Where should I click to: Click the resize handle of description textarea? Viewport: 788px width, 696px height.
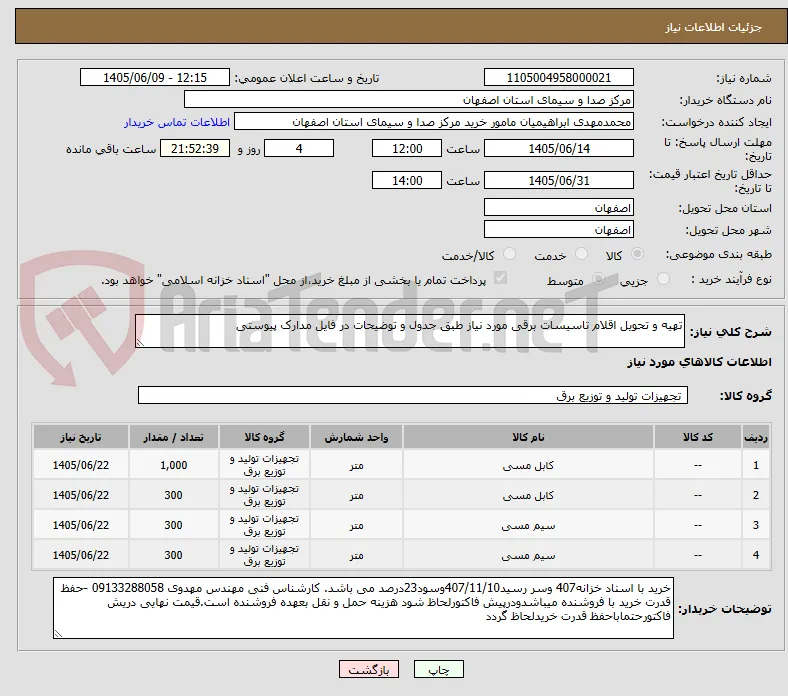tap(140, 343)
